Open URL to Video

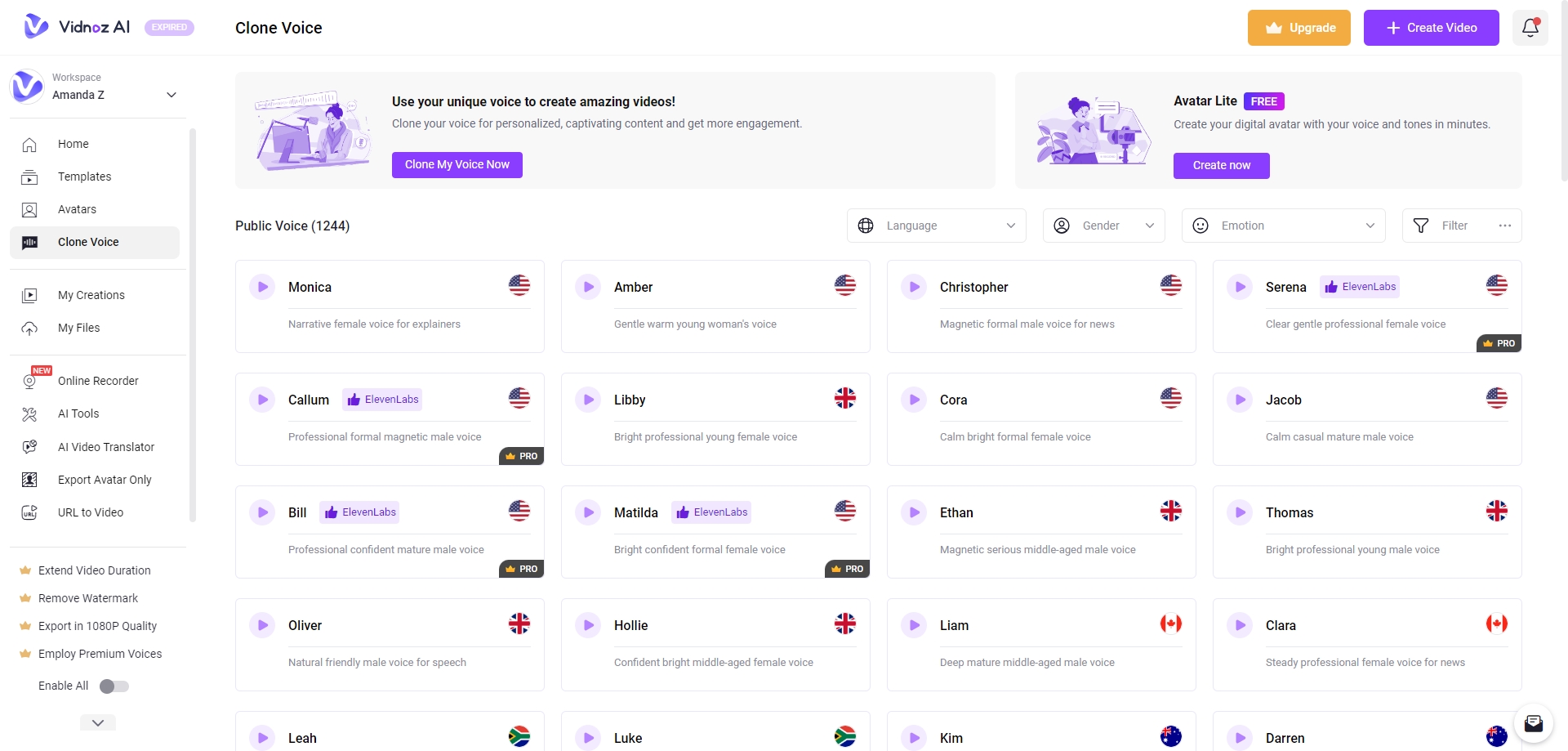tap(95, 512)
